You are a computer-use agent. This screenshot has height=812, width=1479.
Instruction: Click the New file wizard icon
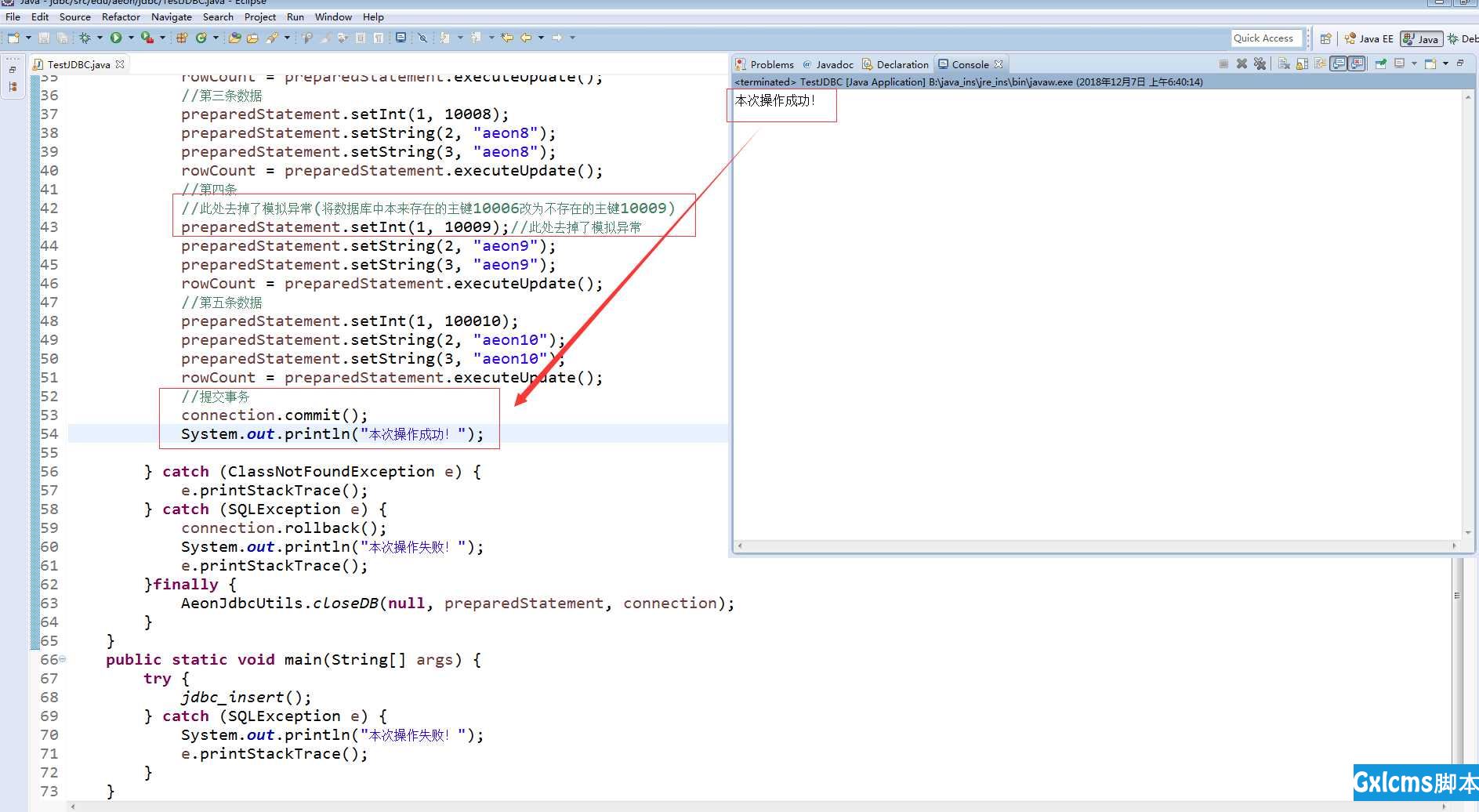coord(13,38)
